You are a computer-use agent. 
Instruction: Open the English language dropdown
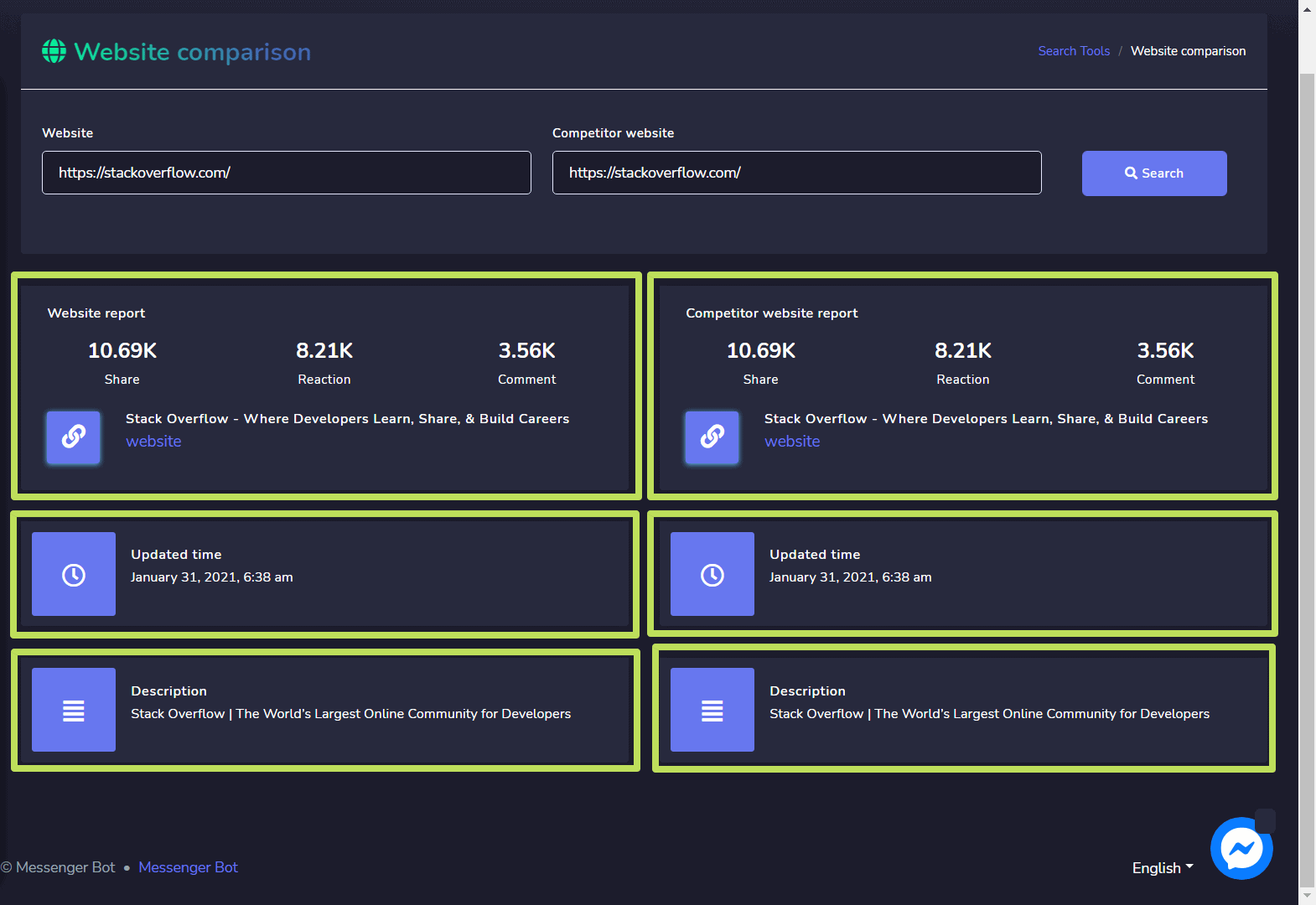click(1163, 868)
